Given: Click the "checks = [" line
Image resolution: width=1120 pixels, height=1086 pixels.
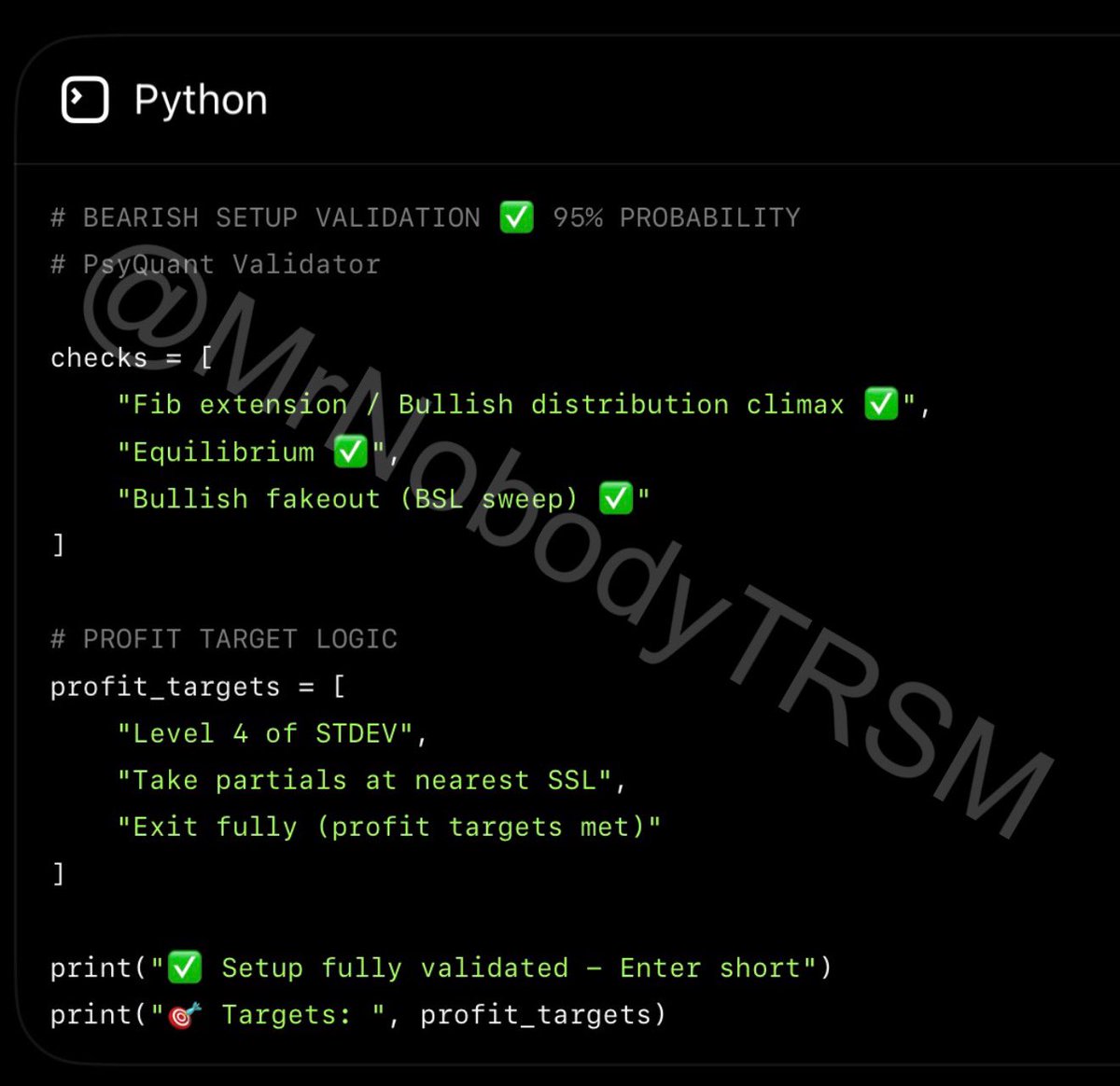Looking at the screenshot, I should pyautogui.click(x=132, y=358).
